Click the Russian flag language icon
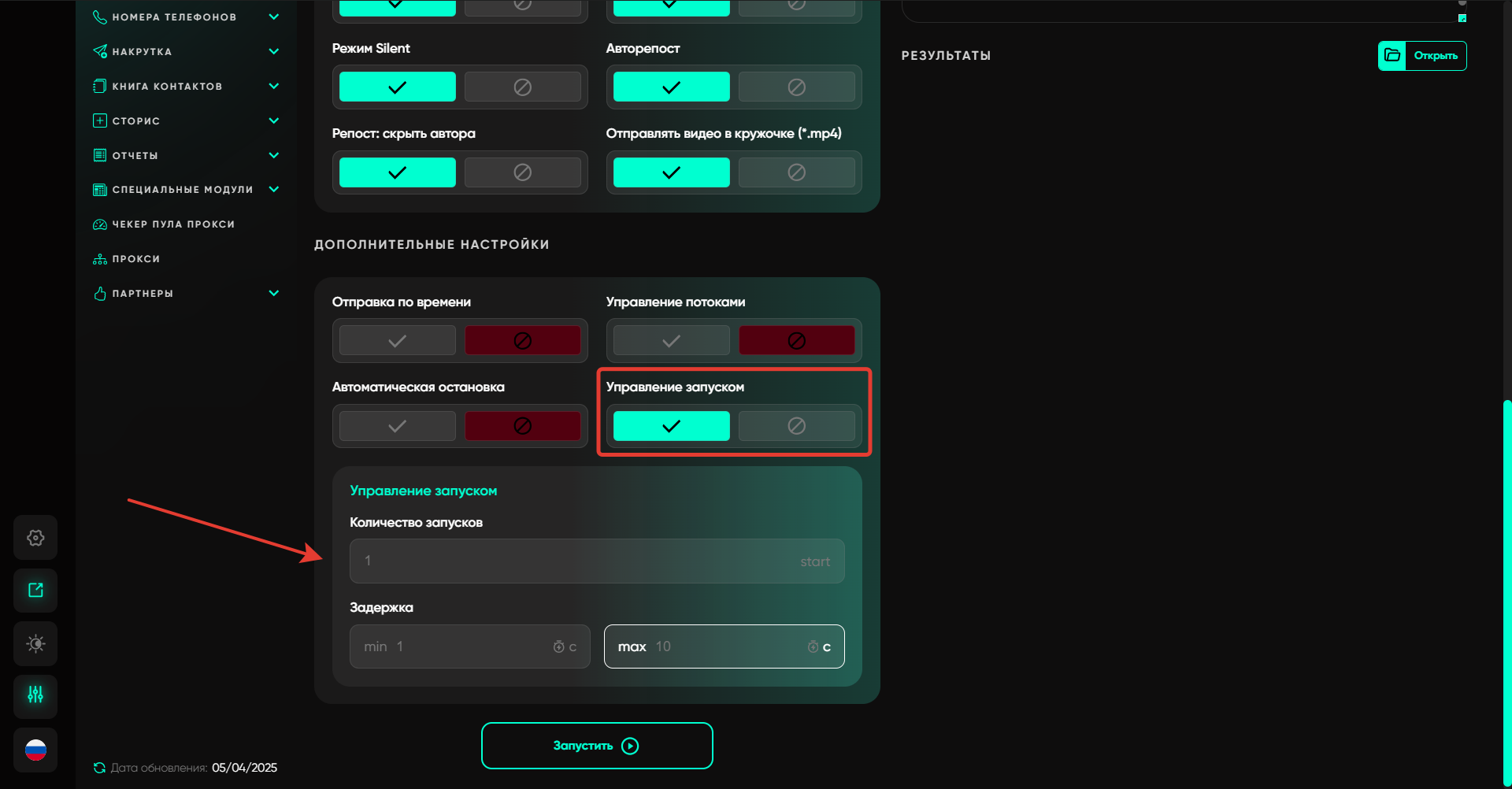The image size is (1512, 789). pyautogui.click(x=35, y=750)
